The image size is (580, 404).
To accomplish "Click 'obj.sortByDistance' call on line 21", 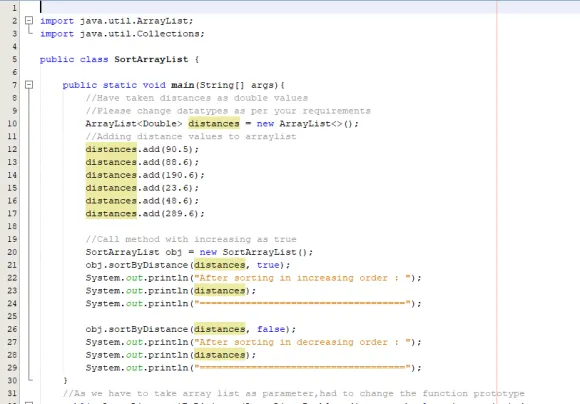I will [137, 265].
